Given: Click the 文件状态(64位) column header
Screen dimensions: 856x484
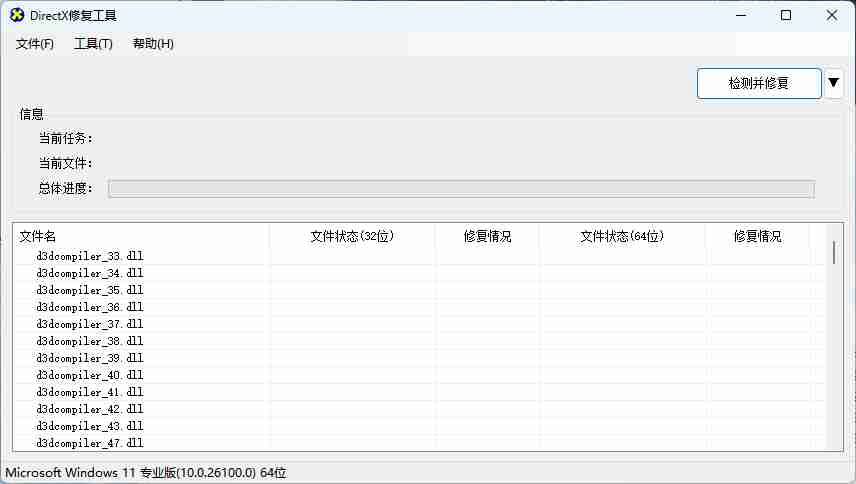Looking at the screenshot, I should click(x=622, y=236).
